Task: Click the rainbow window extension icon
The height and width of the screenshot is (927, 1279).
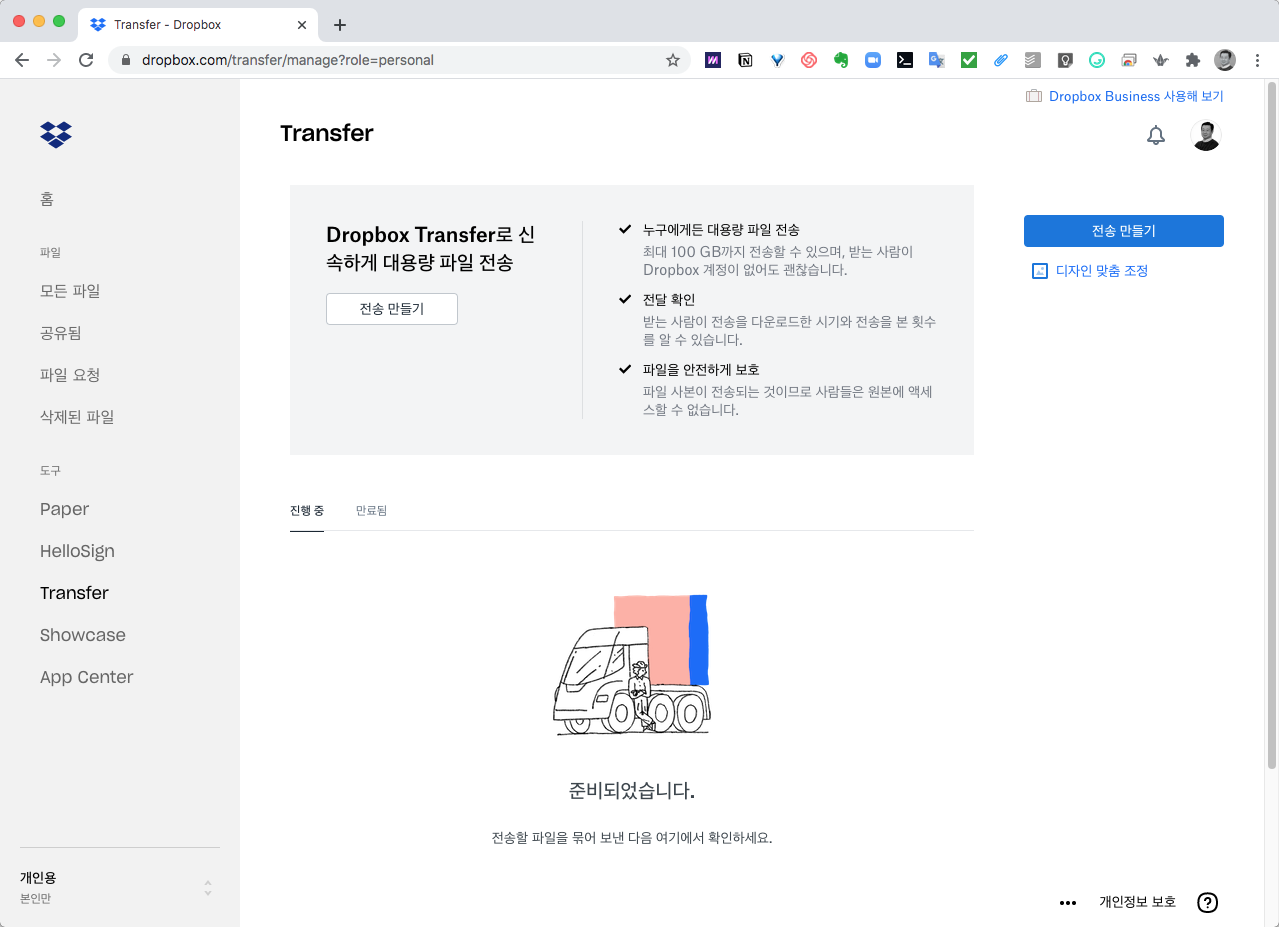Action: 1129,60
